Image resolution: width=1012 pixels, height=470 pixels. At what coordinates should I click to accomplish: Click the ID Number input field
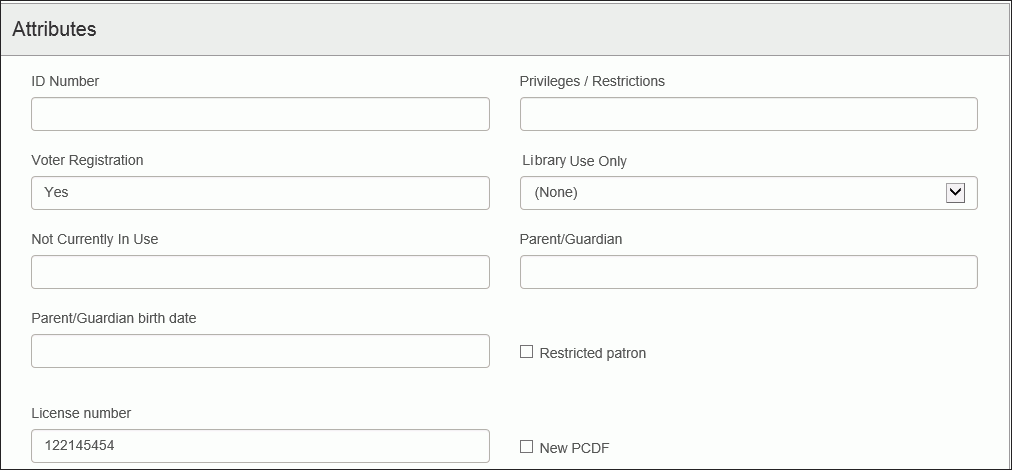(x=260, y=114)
